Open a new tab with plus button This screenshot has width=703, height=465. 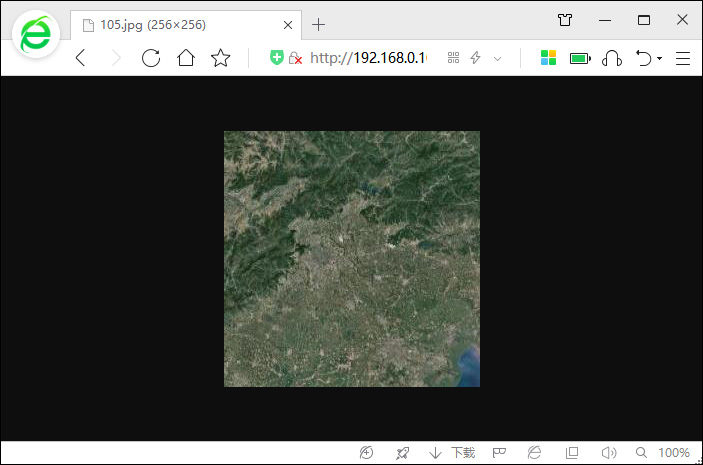tap(318, 25)
